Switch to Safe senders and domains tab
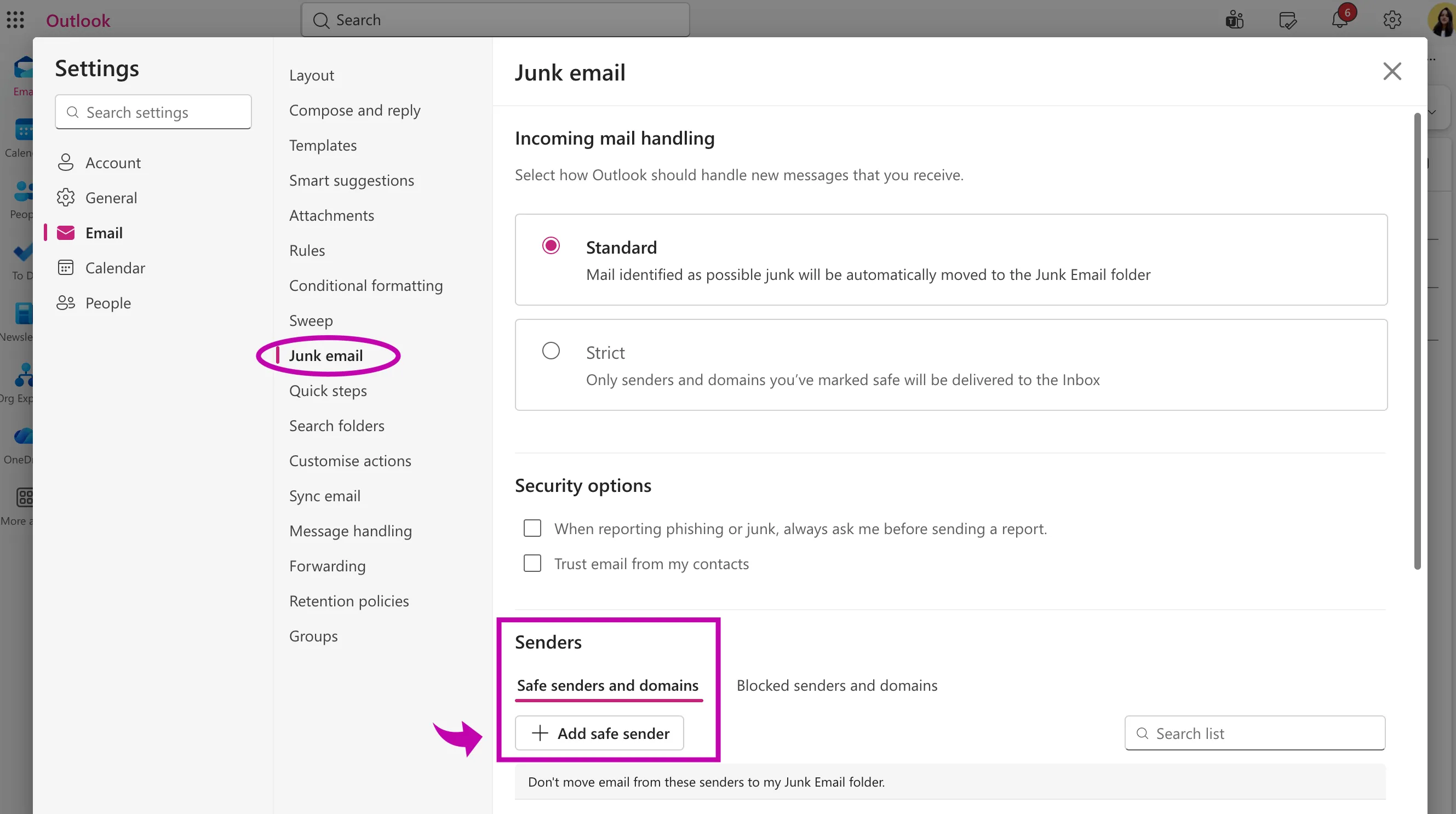 pyautogui.click(x=608, y=686)
